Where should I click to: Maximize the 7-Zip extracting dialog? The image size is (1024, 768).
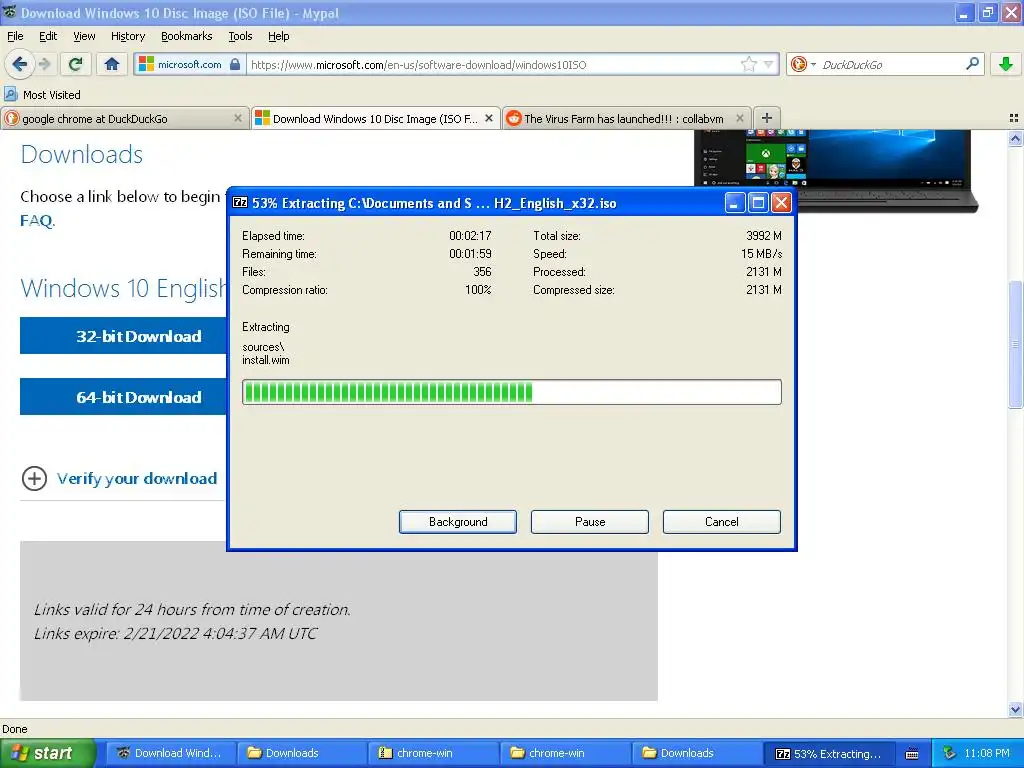coord(758,202)
